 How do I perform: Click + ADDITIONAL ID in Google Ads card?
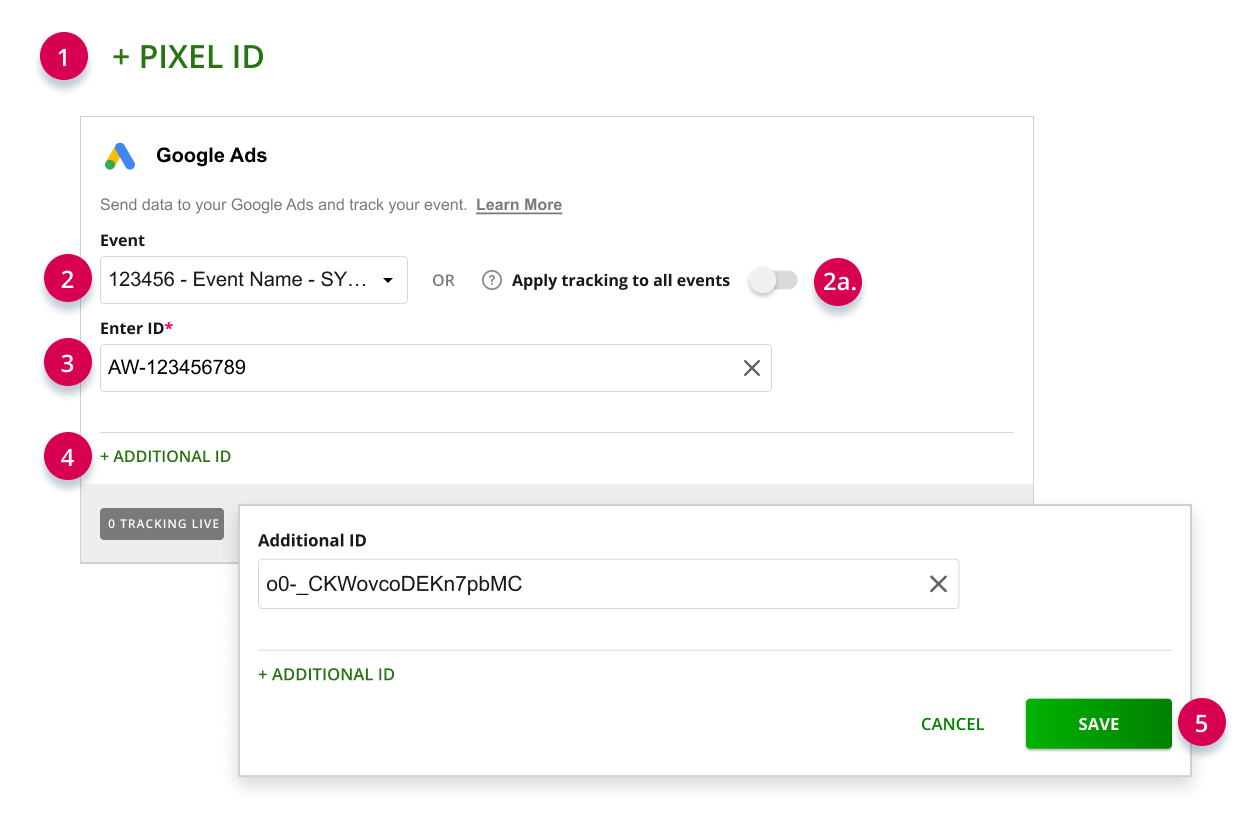(166, 457)
